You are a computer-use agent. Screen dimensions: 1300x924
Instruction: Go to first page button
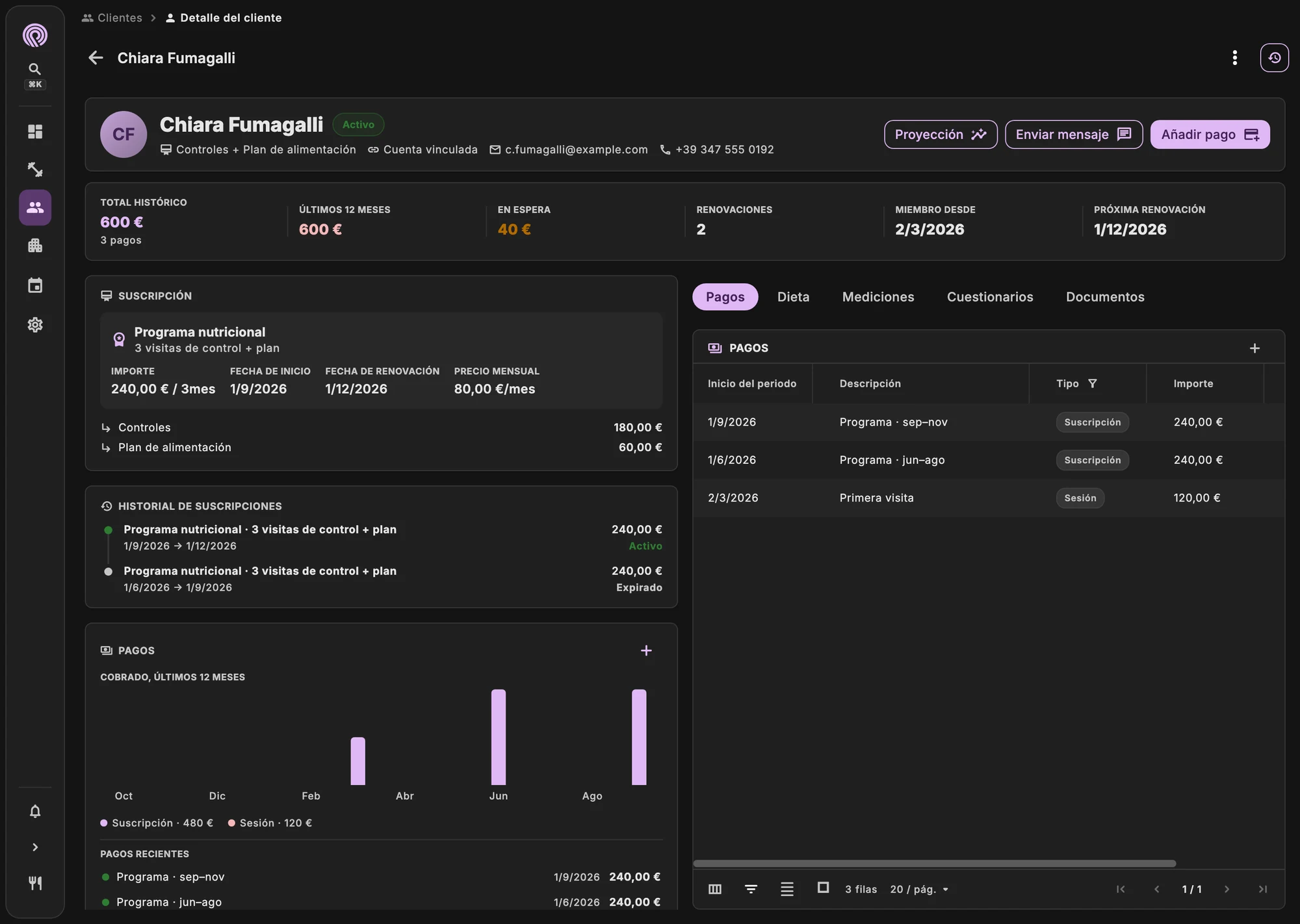1121,889
